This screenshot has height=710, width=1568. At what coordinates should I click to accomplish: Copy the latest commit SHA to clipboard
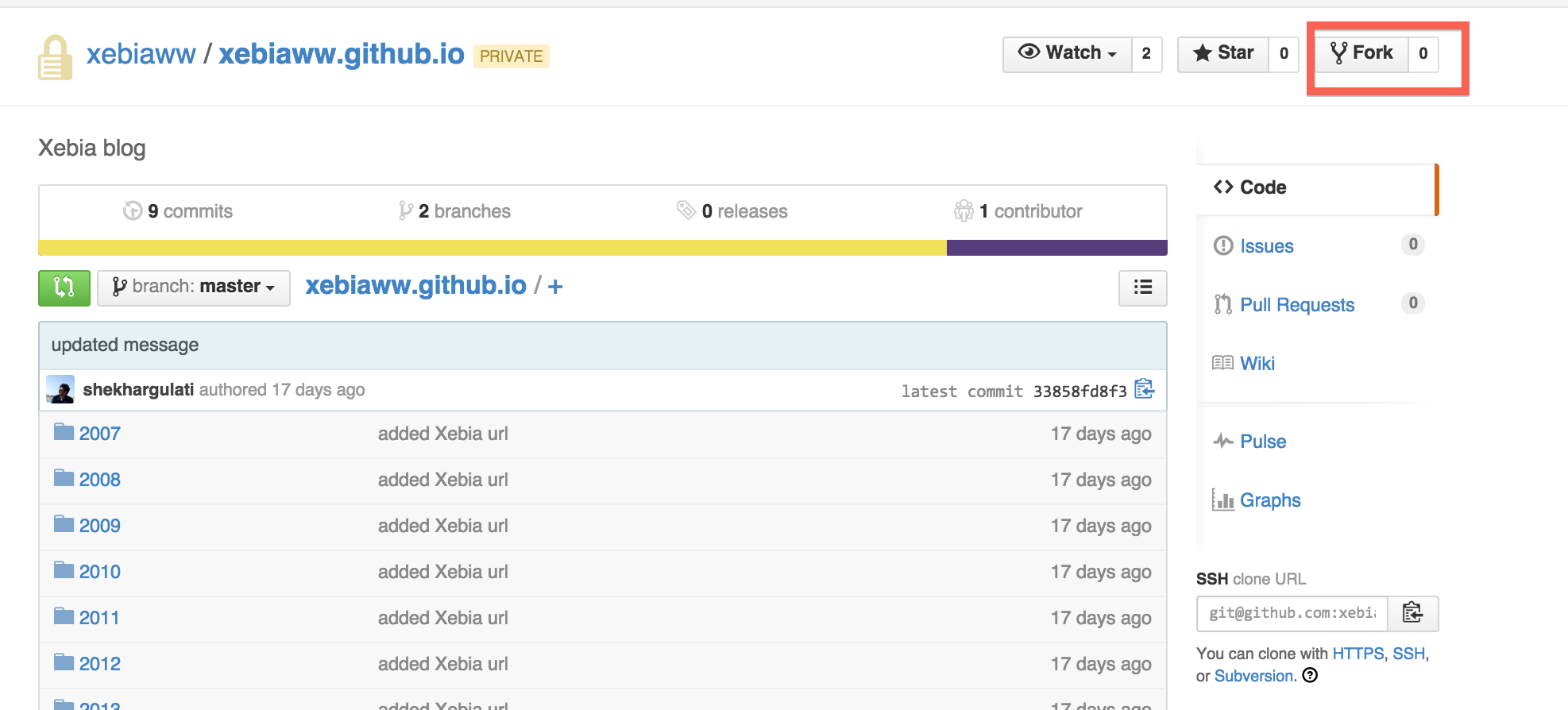tap(1144, 389)
